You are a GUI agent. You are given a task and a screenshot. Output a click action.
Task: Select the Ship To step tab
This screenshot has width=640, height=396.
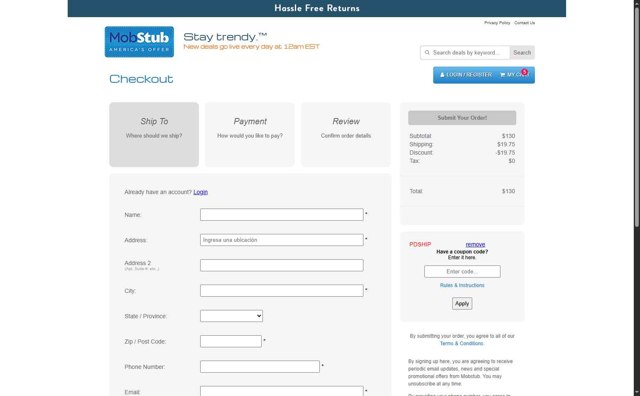154,134
